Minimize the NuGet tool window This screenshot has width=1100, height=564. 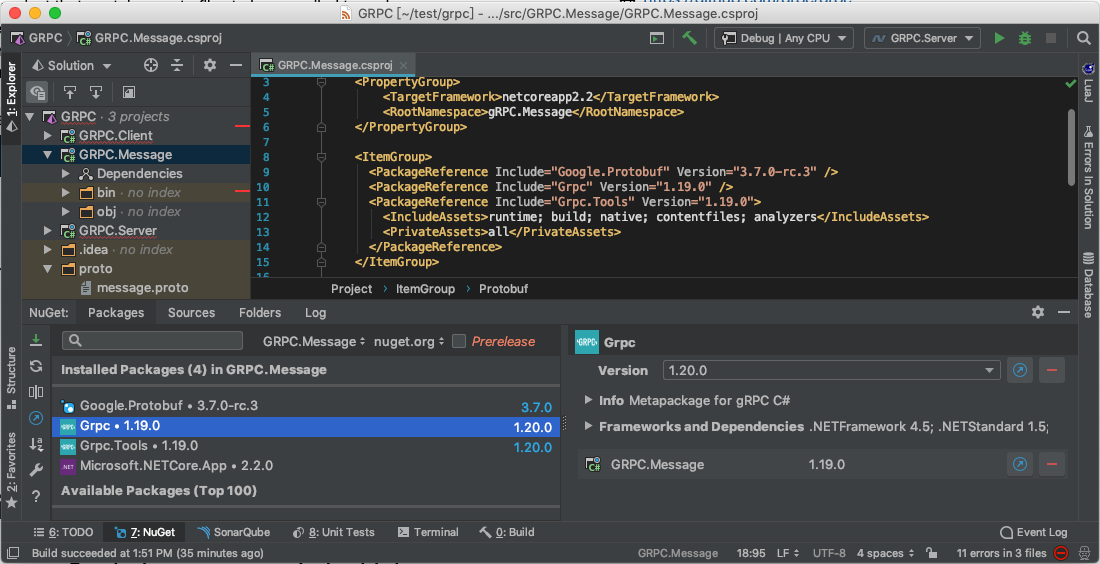click(x=1064, y=312)
